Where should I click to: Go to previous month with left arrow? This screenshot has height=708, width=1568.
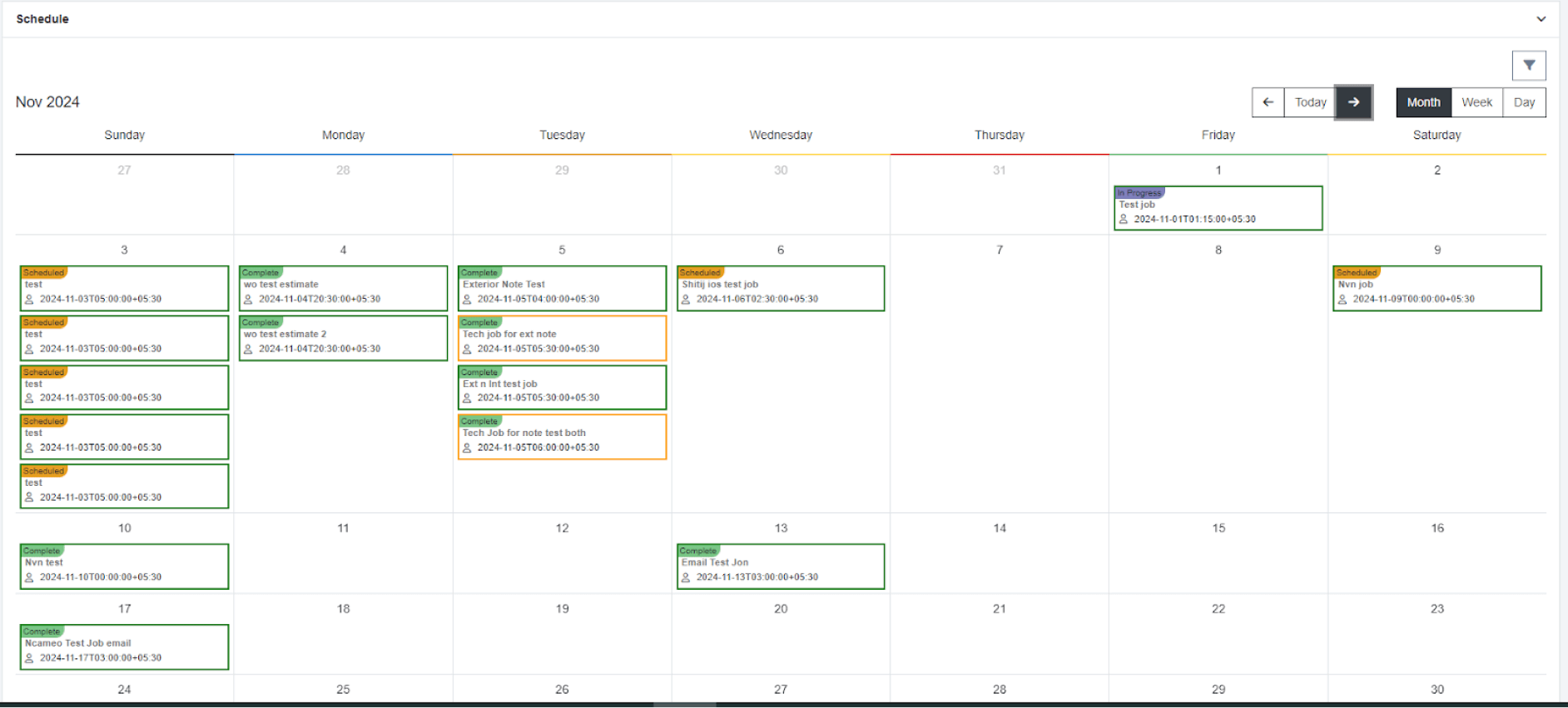click(1268, 102)
